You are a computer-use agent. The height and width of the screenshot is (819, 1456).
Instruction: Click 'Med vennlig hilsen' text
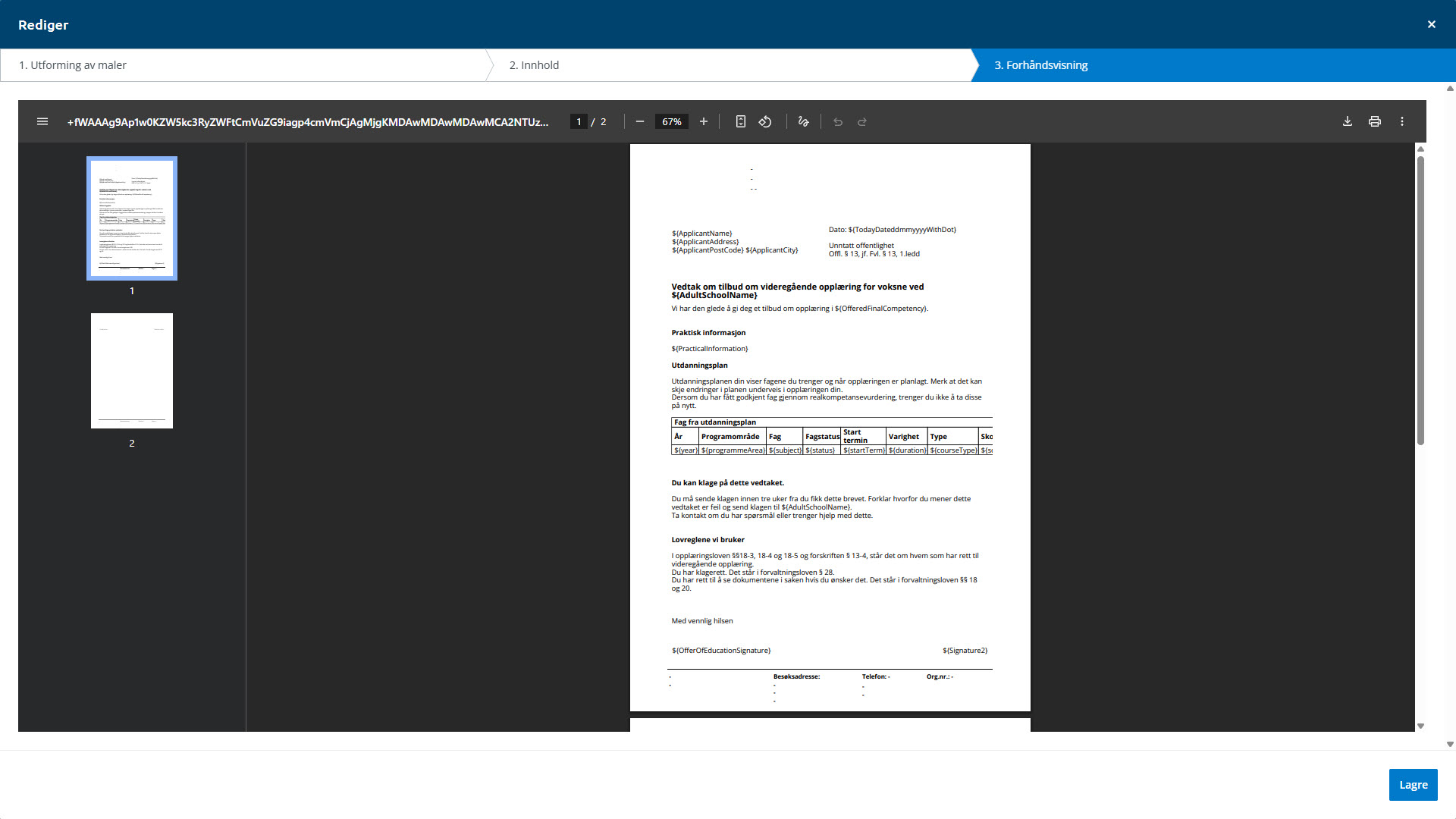(702, 621)
